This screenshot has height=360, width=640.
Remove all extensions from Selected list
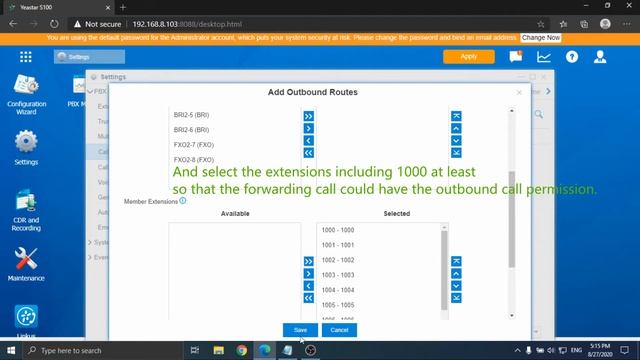pyautogui.click(x=309, y=298)
